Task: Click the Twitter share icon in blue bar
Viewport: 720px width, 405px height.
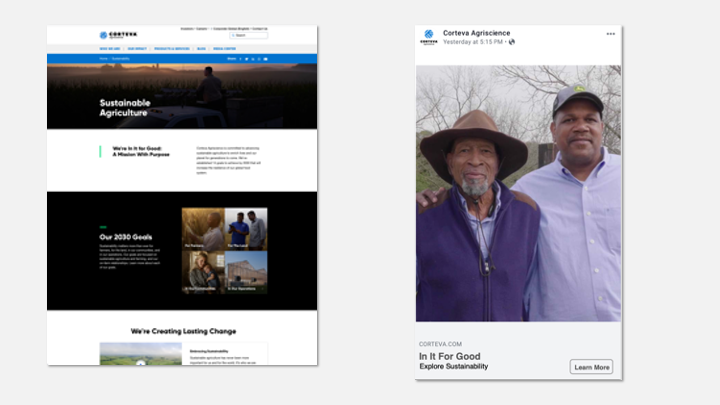Action: pyautogui.click(x=247, y=59)
